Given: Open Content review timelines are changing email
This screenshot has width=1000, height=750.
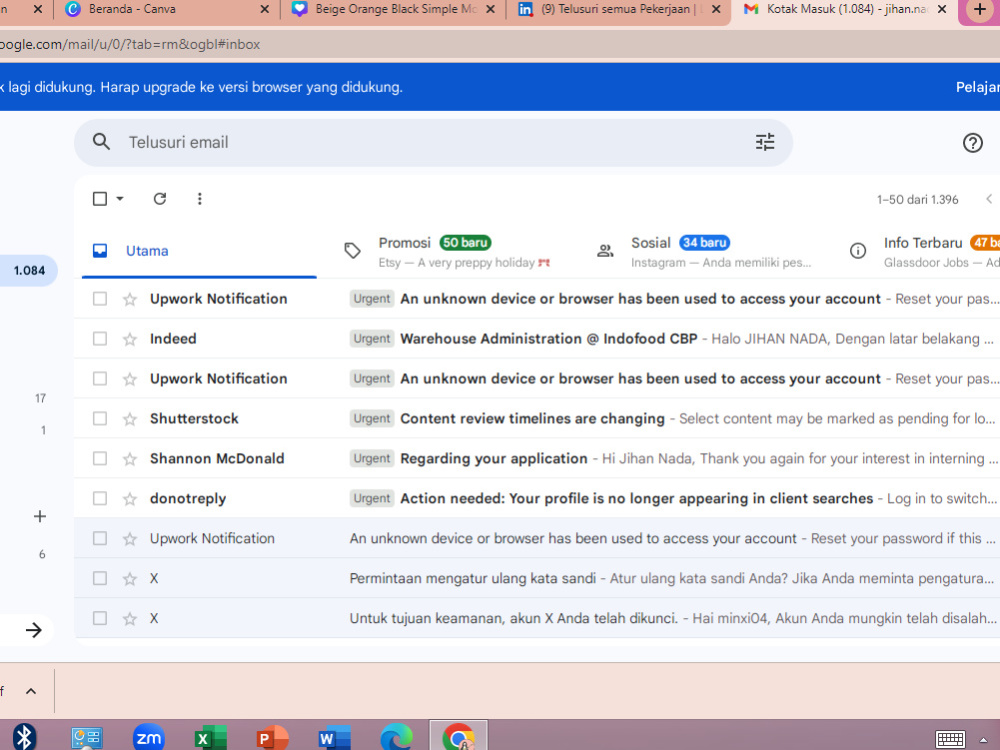Looking at the screenshot, I should coord(533,418).
